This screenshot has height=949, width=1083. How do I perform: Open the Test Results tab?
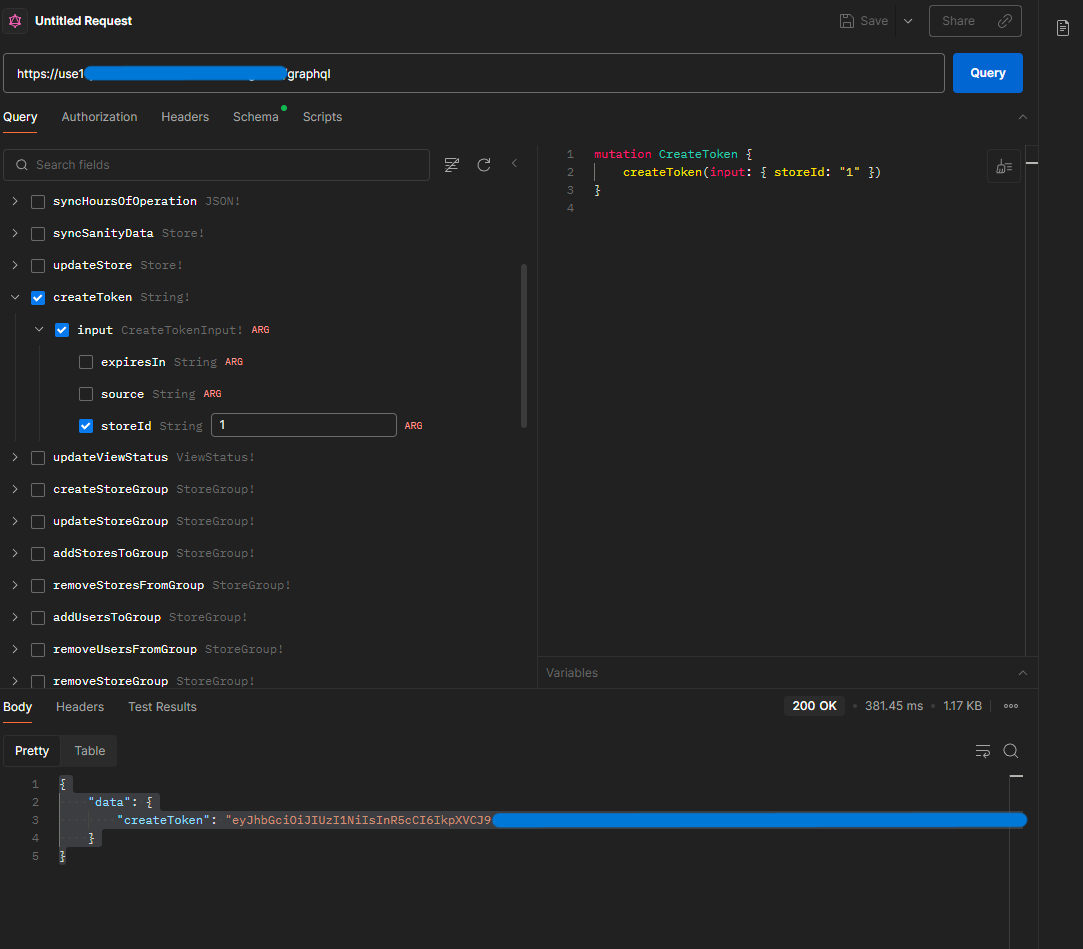[x=162, y=707]
